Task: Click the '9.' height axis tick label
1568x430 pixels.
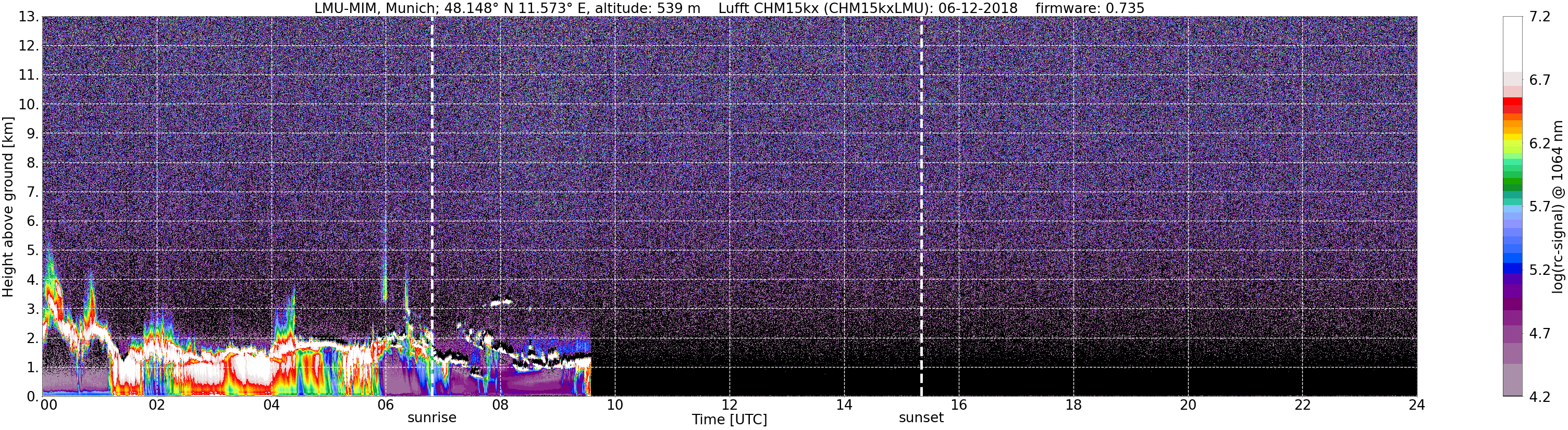Action: click(x=32, y=134)
